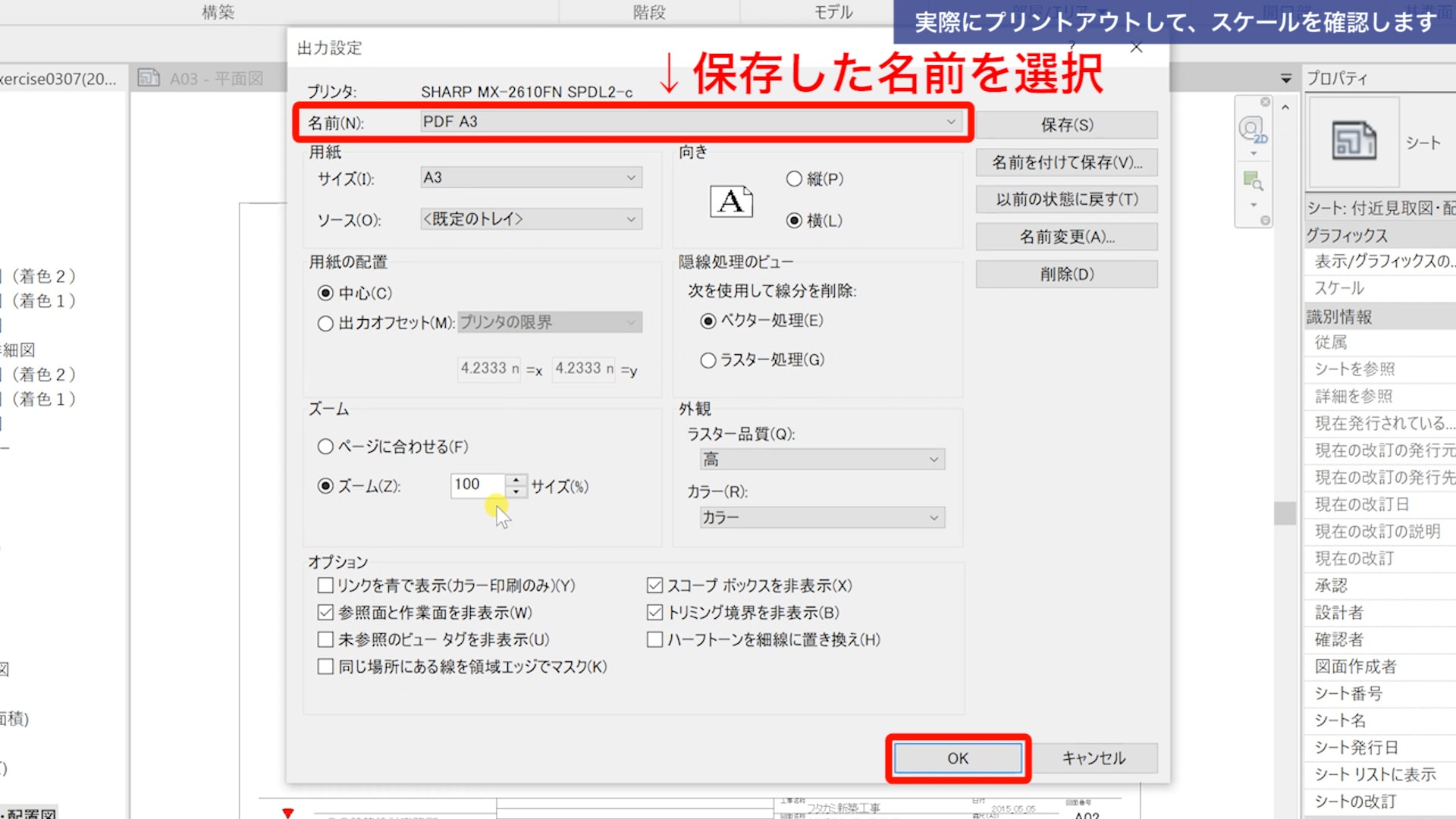Select the 縦(P) portrait radio button
Image resolution: width=1456 pixels, height=819 pixels.
tap(794, 179)
